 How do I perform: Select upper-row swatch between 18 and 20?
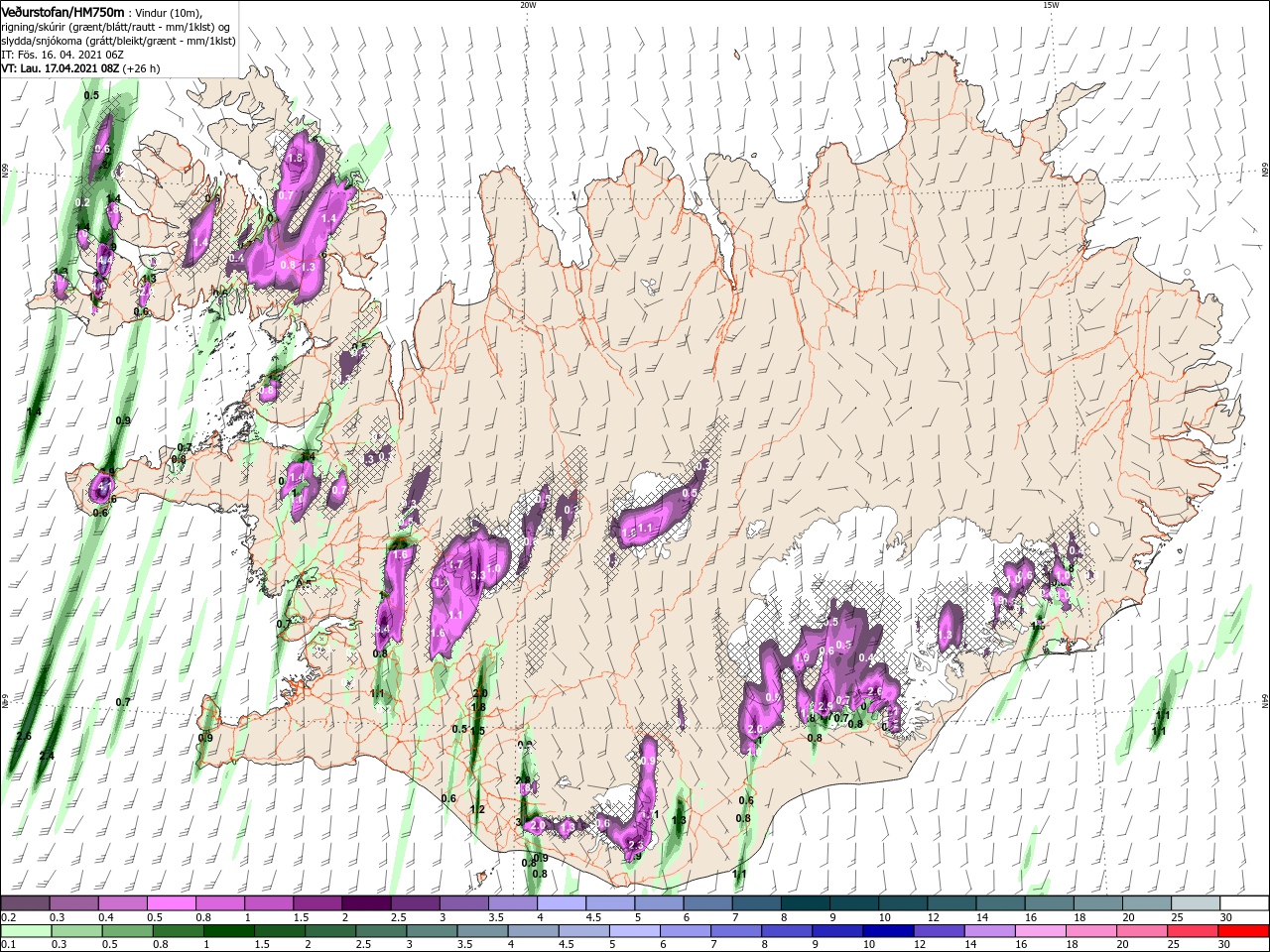1098,903
